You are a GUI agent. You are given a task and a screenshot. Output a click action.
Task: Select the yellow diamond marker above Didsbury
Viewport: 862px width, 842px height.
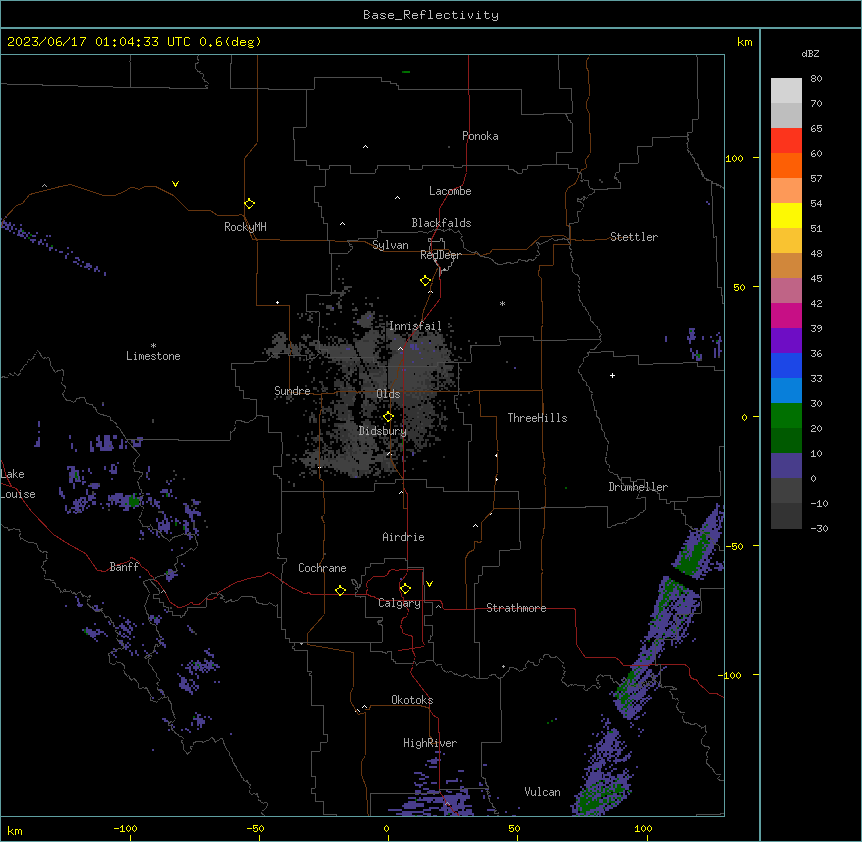click(x=389, y=417)
